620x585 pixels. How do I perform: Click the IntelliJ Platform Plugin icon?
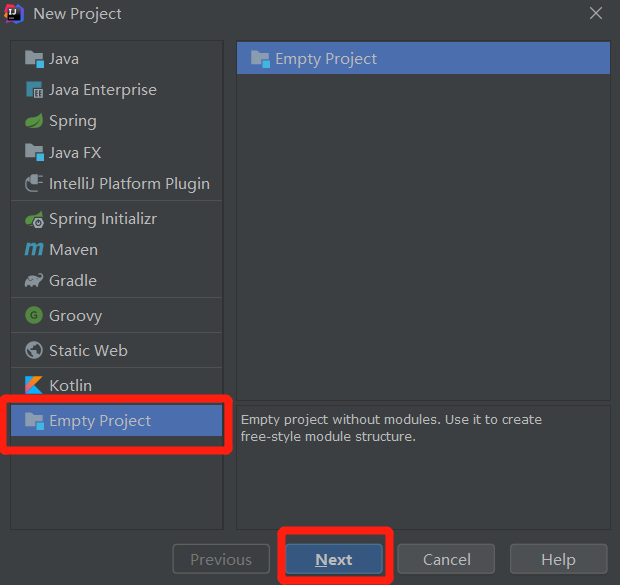pos(34,183)
